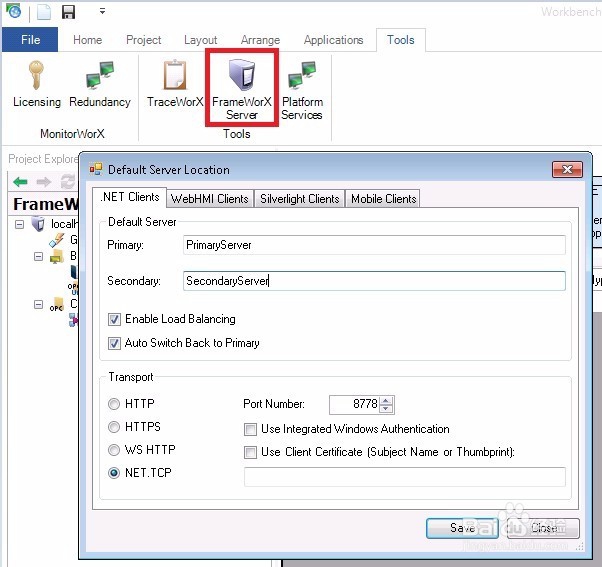Select the localhost server node icon
Screen dimensions: 602x567
pyautogui.click(x=38, y=224)
